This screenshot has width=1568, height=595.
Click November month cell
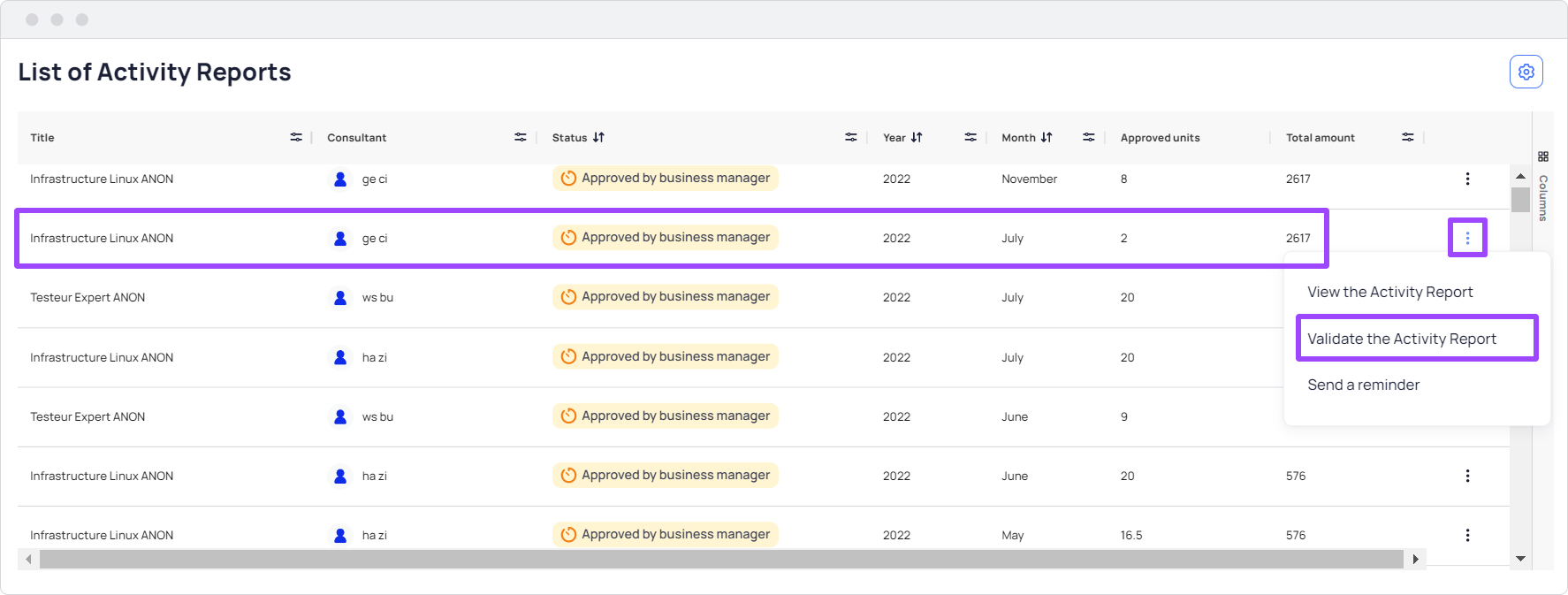(x=1029, y=179)
